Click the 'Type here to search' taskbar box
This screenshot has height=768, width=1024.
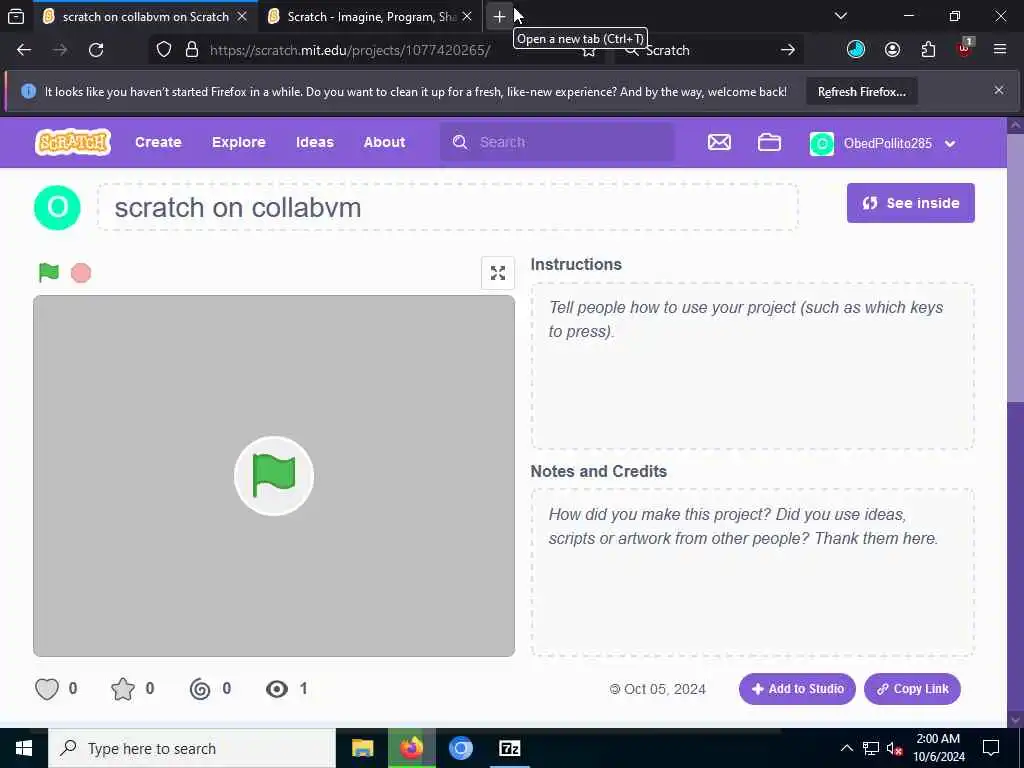tap(191, 748)
